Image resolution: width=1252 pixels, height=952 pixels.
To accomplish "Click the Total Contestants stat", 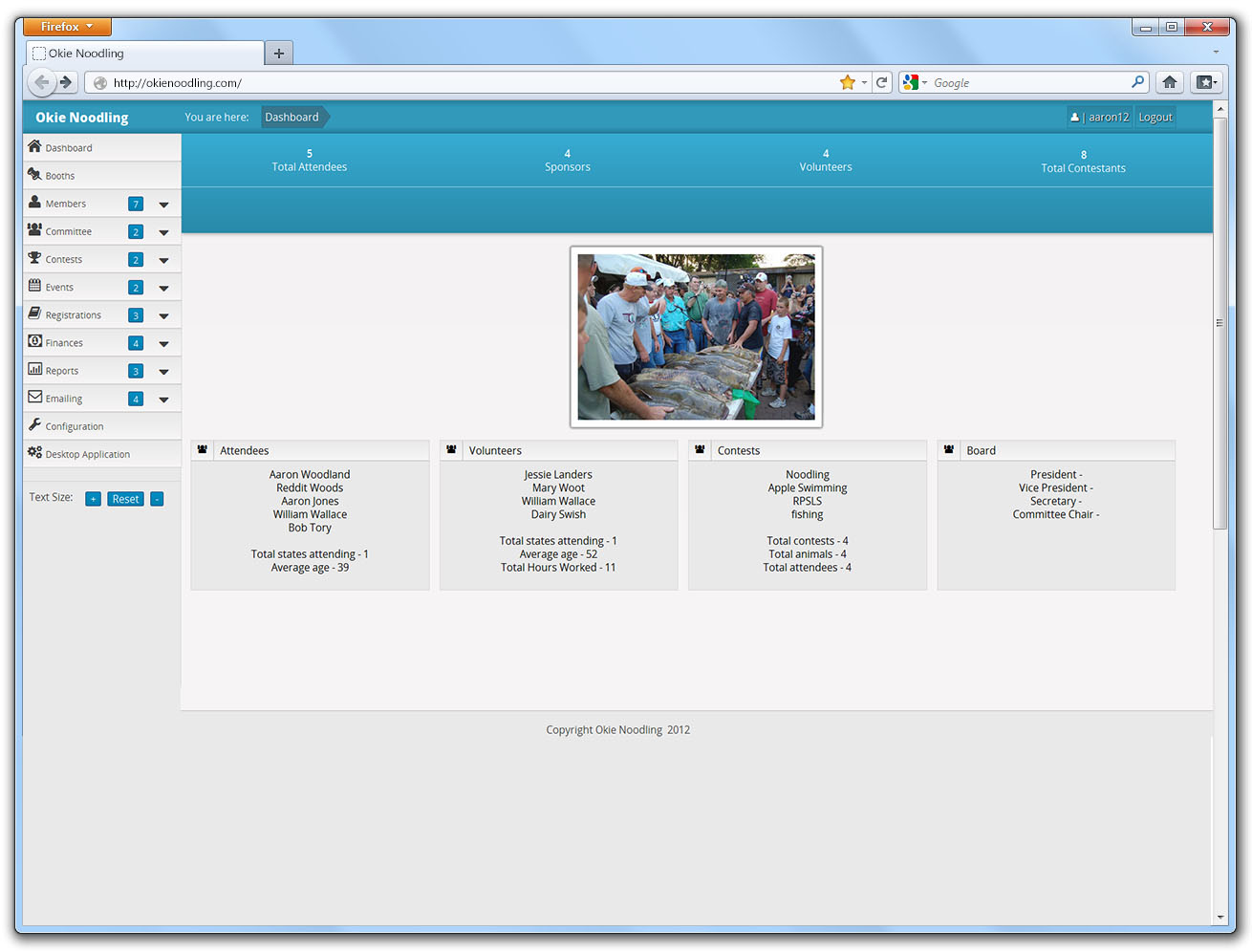I will [x=1084, y=162].
